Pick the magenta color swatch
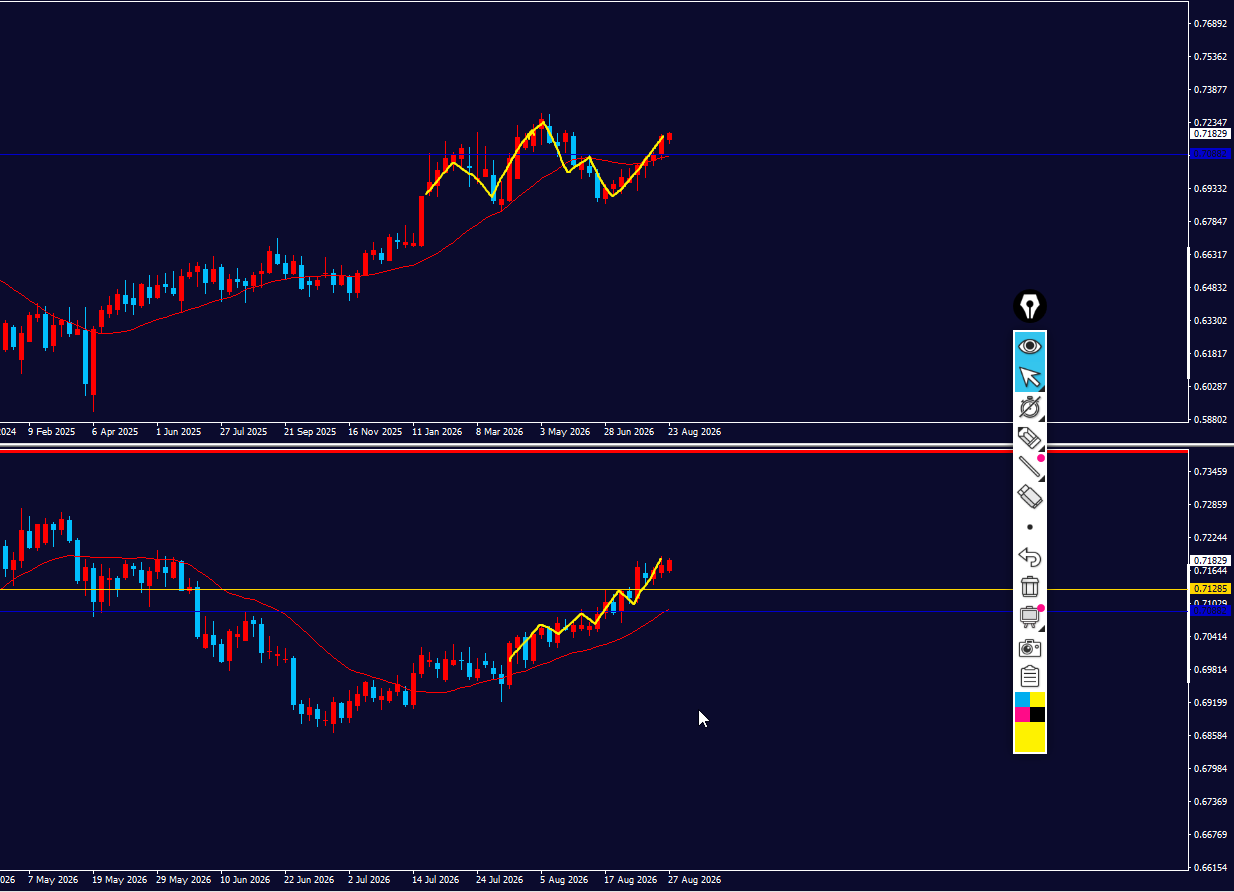The width and height of the screenshot is (1234, 892). pos(1022,714)
